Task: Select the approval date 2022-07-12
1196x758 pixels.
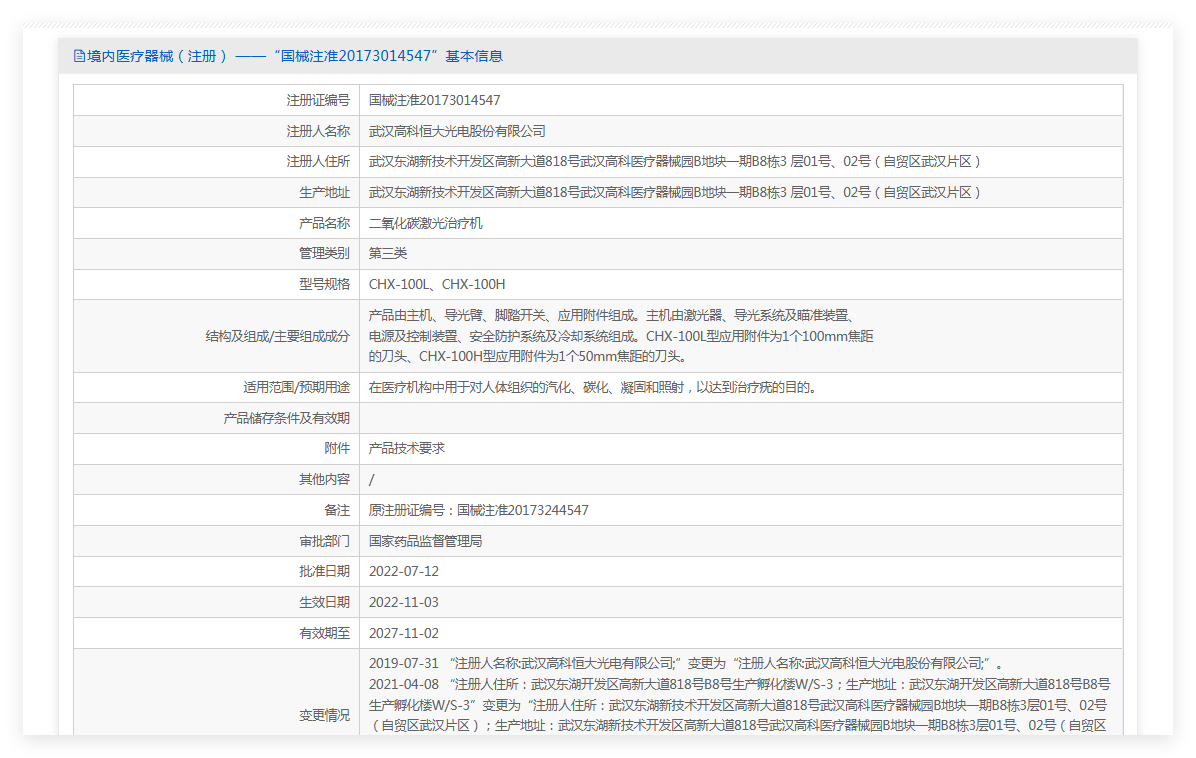Action: [403, 571]
